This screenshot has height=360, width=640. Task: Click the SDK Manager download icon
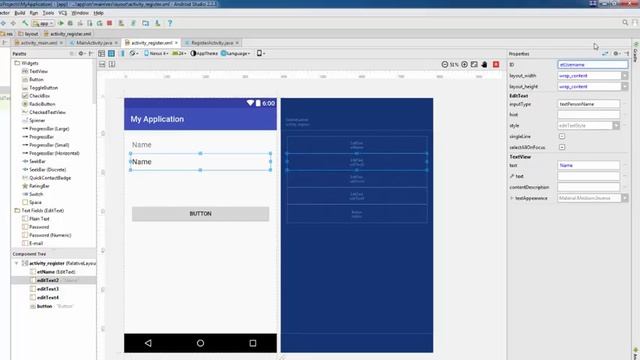point(157,23)
